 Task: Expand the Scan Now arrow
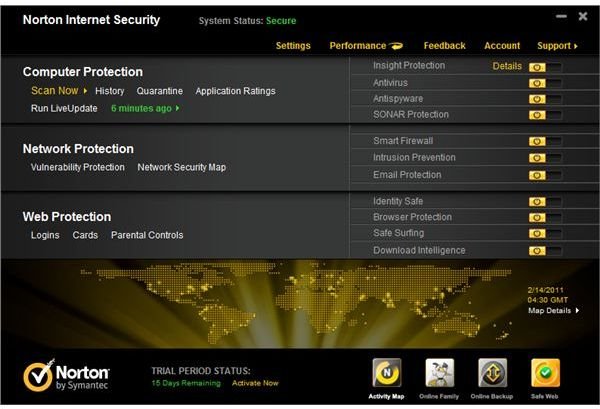85,91
